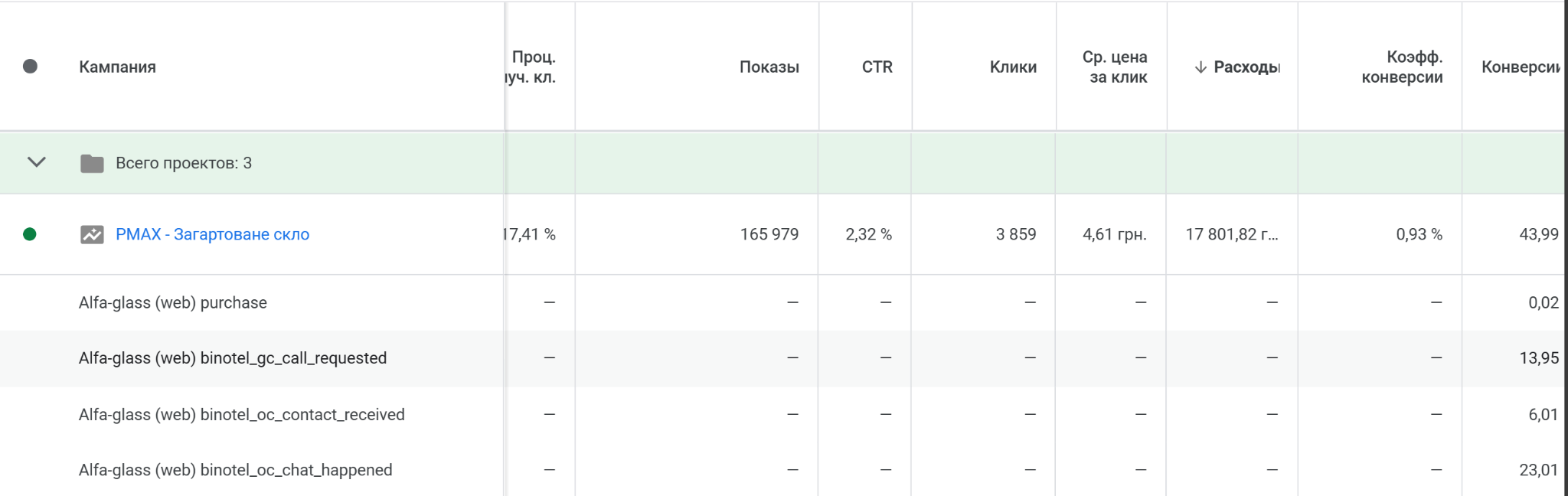Click the green status dot of PMAX campaign
Image resolution: width=1568 pixels, height=496 pixels.
(x=30, y=233)
